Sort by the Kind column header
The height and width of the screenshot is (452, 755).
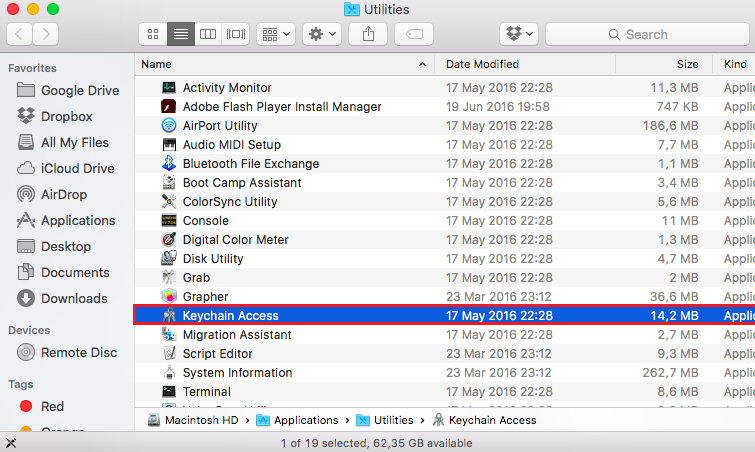[x=735, y=64]
